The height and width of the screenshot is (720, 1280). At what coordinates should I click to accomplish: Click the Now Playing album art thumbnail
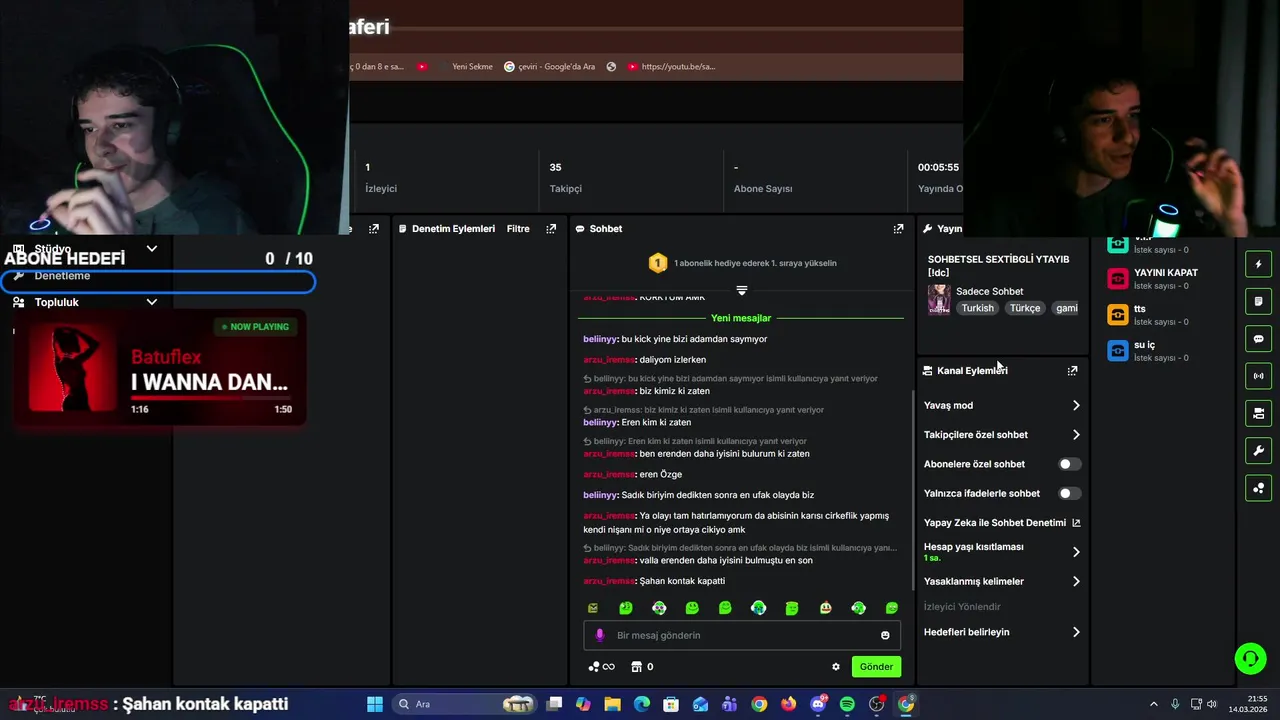pos(73,369)
